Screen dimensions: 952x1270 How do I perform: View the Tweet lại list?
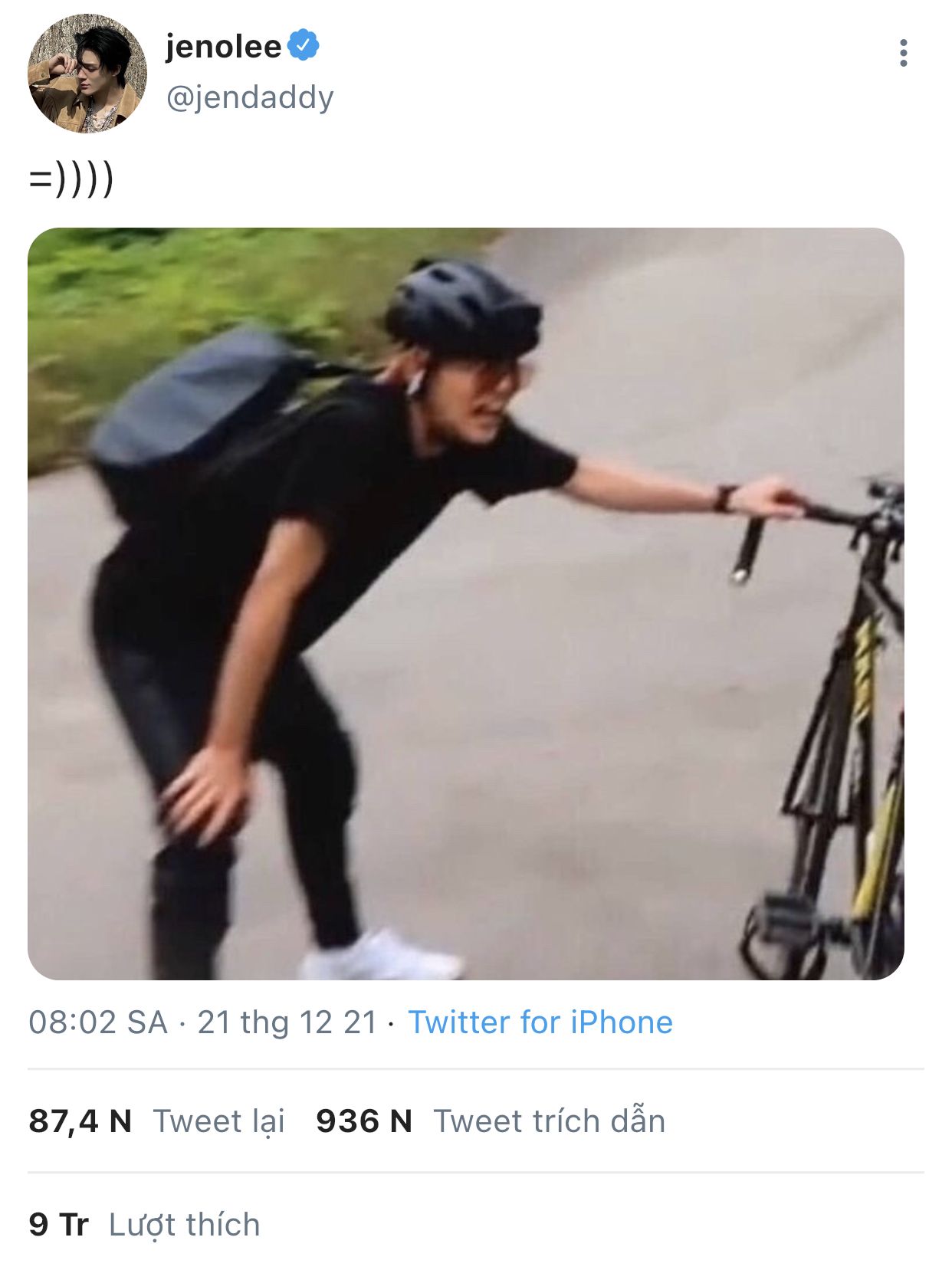click(219, 1121)
